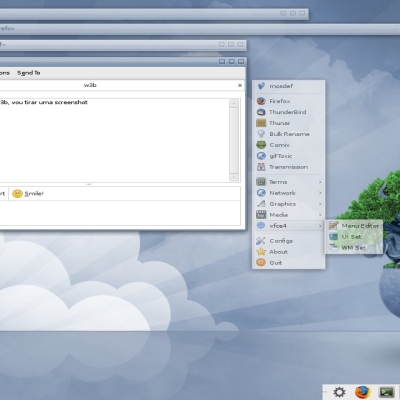Viewport: 400px width, 400px height.
Task: Open Config tools icon
Action: (x=261, y=241)
